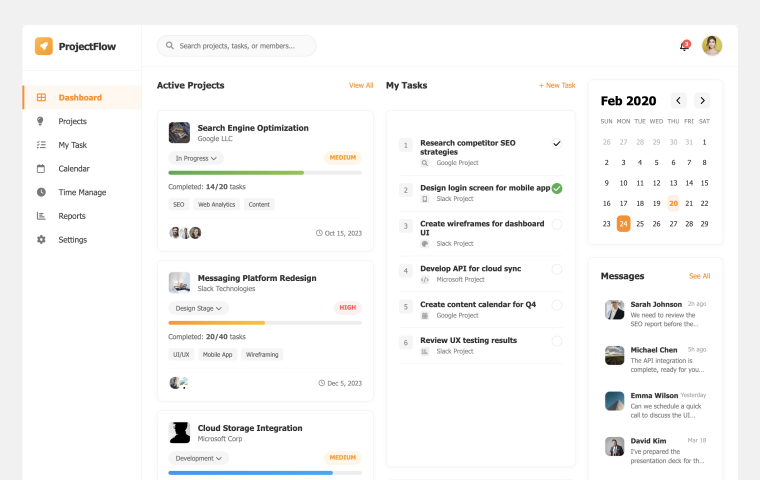This screenshot has height=480, width=760.
Task: Open the user profile avatar
Action: (x=712, y=46)
